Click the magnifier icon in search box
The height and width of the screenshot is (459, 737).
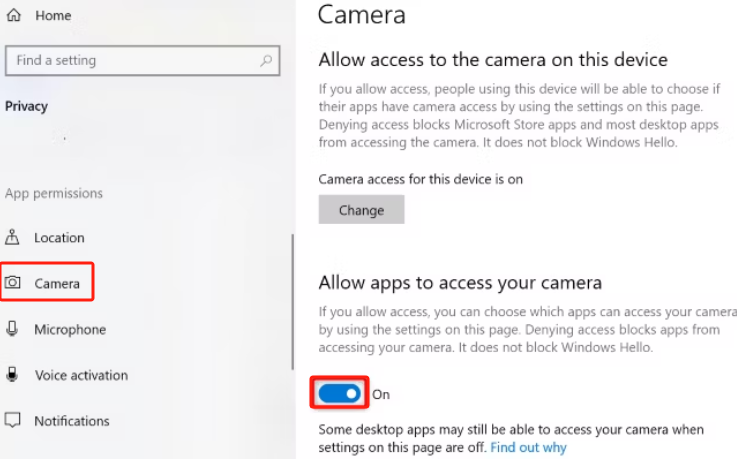(266, 61)
